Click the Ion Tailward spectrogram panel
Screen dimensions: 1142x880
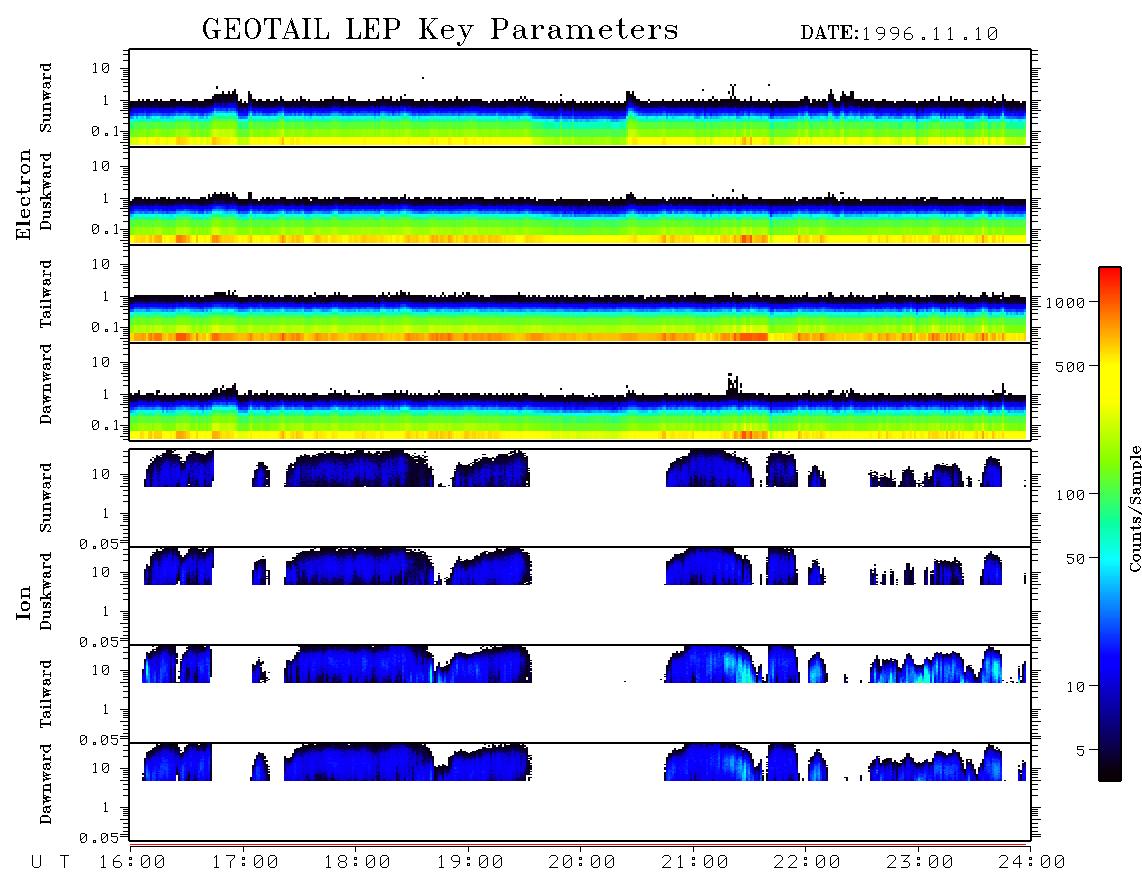580,694
